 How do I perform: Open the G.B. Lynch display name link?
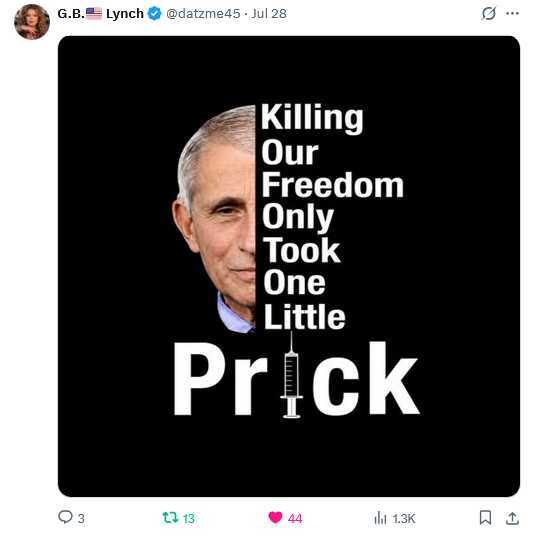[101, 14]
